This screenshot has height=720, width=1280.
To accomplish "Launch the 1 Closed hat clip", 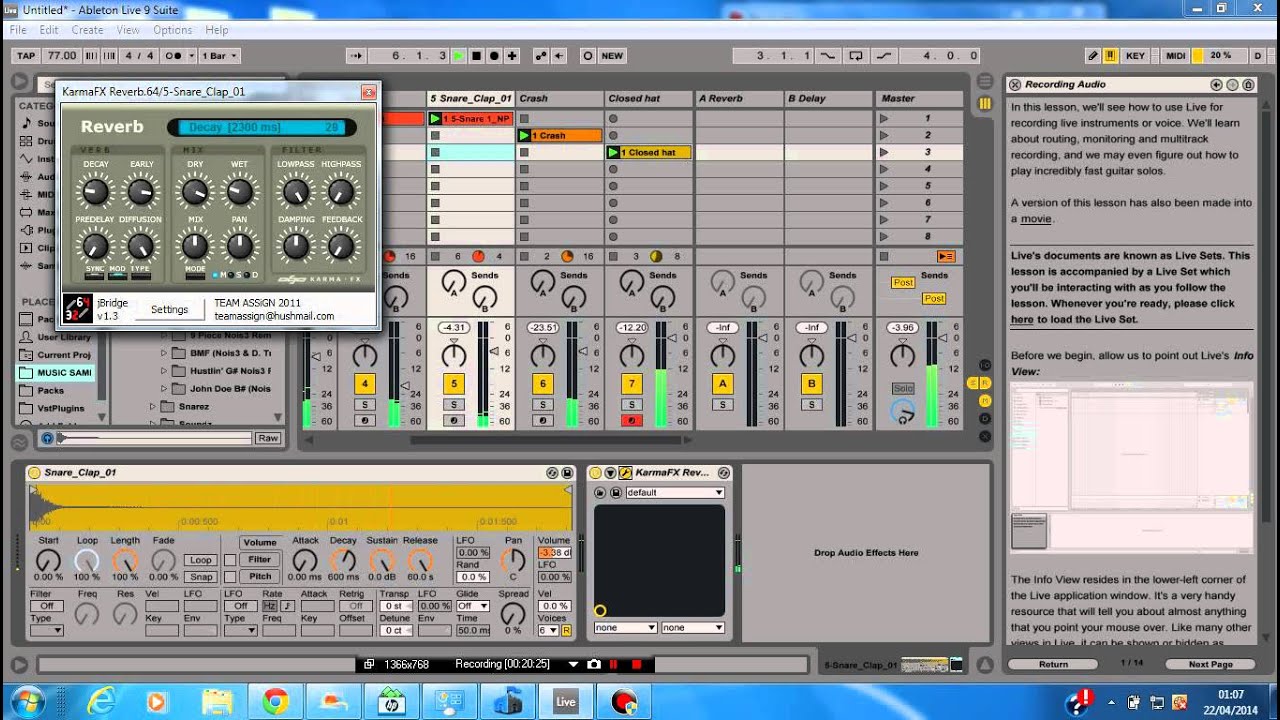I will (x=613, y=152).
